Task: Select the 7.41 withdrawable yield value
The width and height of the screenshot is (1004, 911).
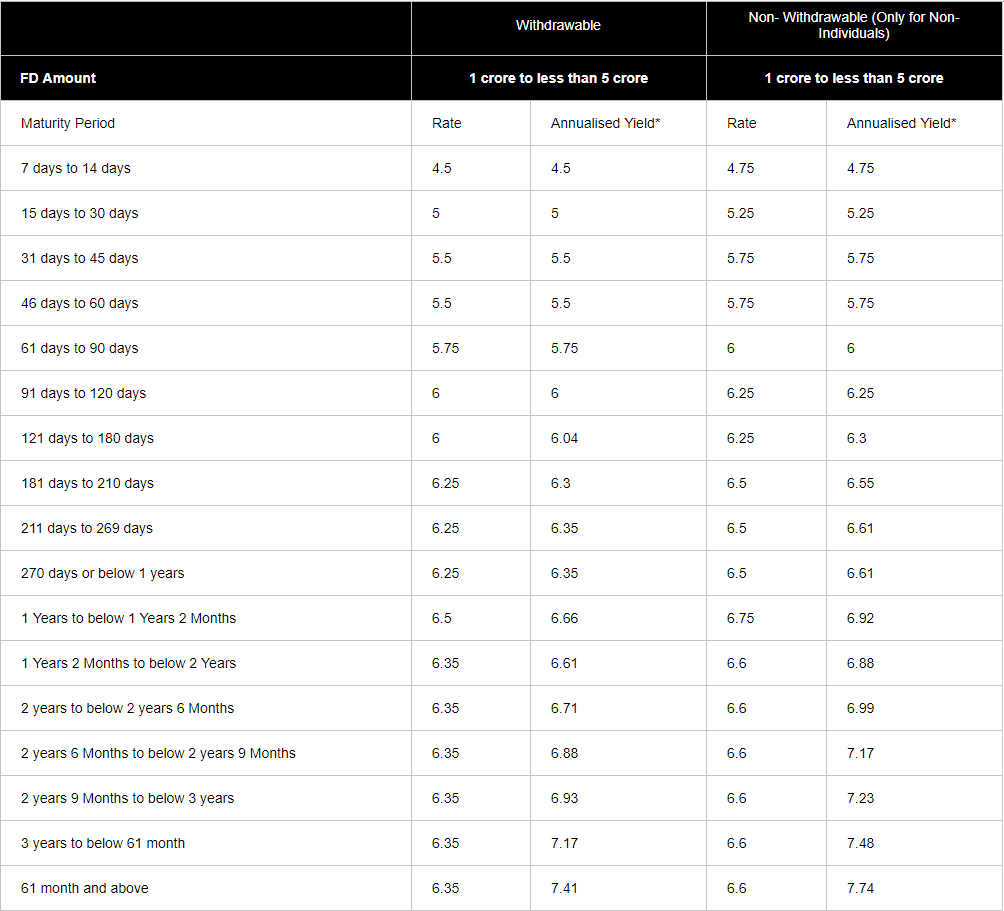Action: click(564, 889)
